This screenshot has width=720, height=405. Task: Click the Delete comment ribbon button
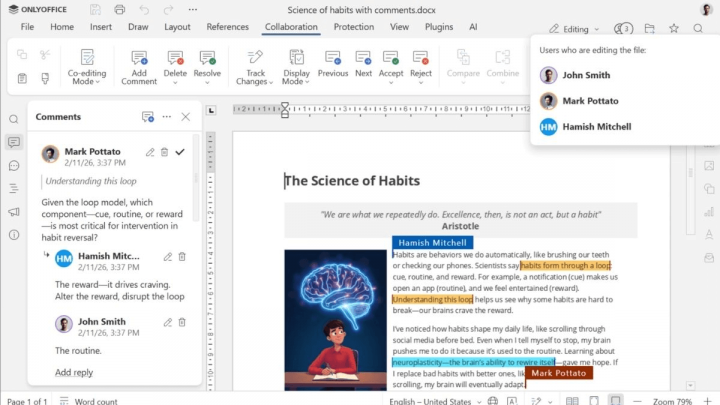(x=175, y=63)
